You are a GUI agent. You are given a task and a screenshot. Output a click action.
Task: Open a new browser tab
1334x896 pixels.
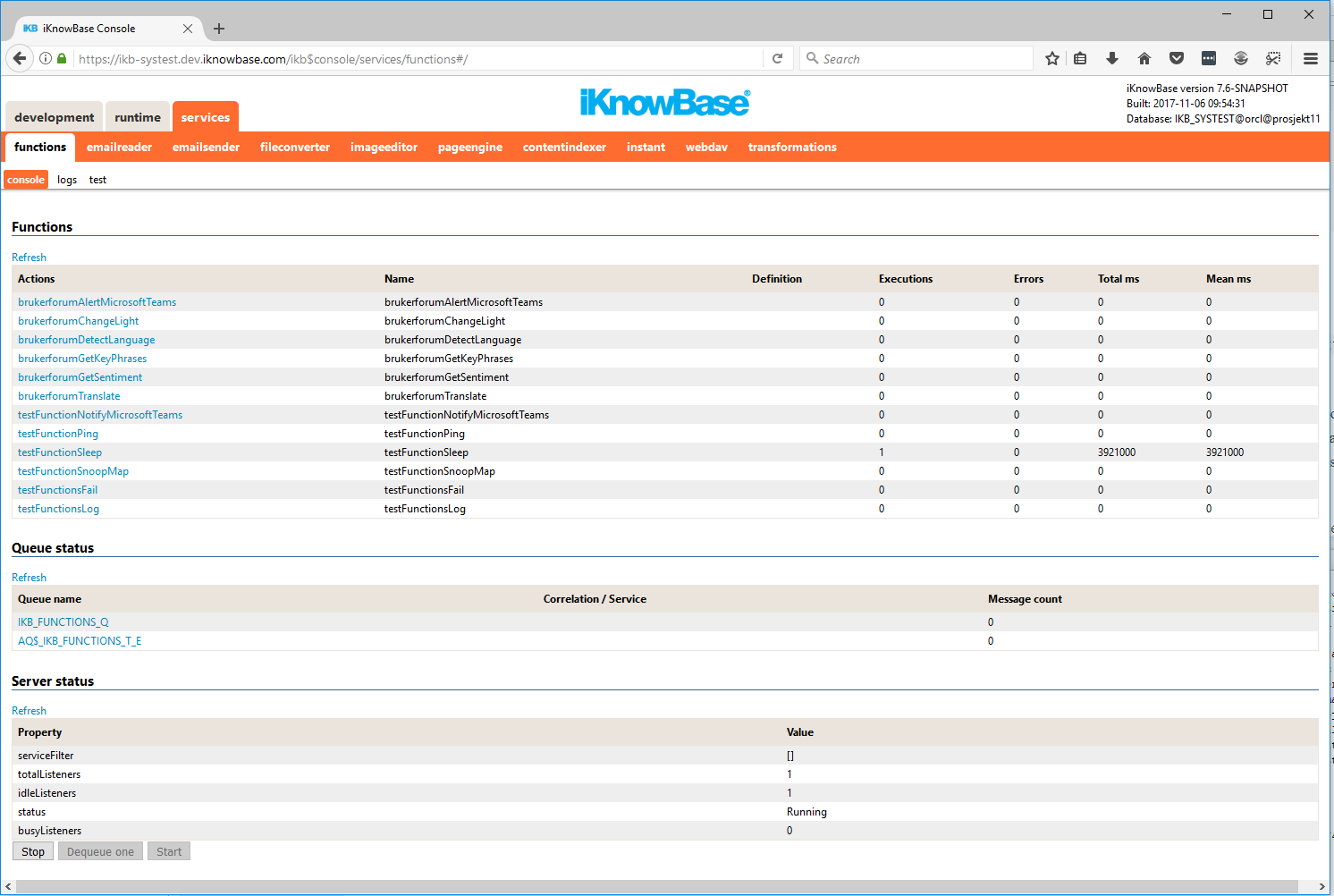tap(219, 29)
